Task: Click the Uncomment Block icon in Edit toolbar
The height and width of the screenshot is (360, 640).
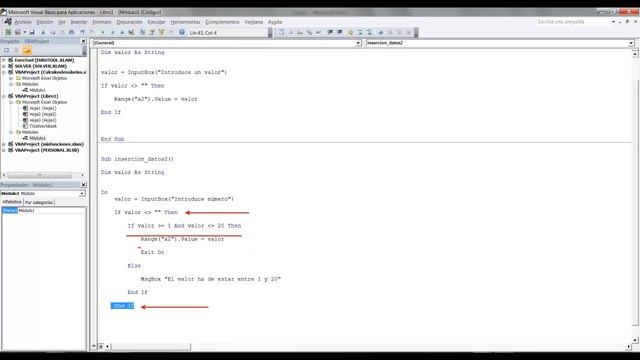Action: tap(369, 32)
